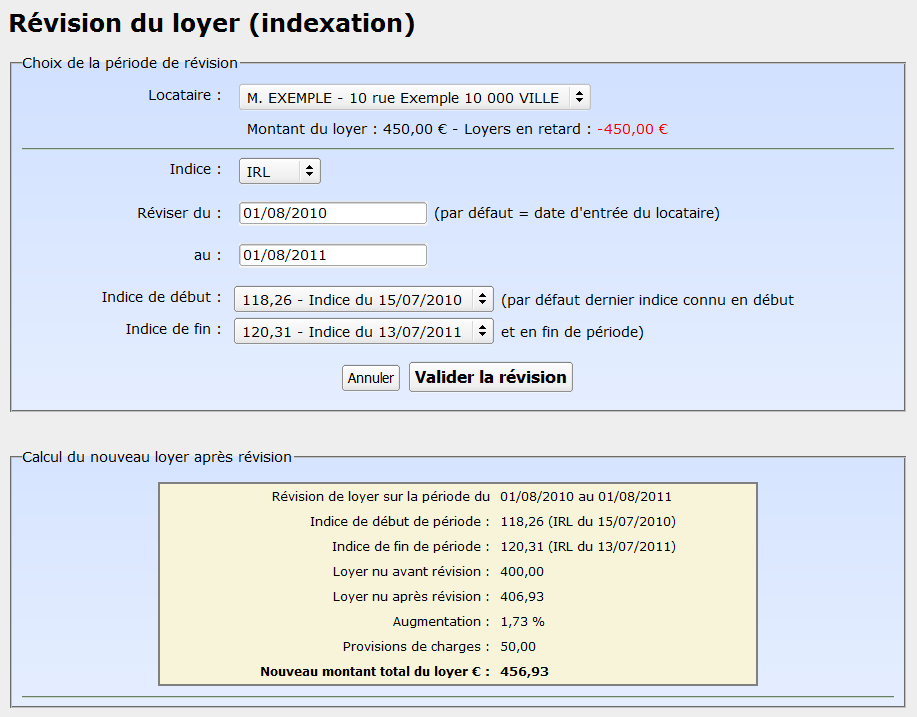
Task: Open the Locataire tenant dropdown
Action: [x=414, y=98]
